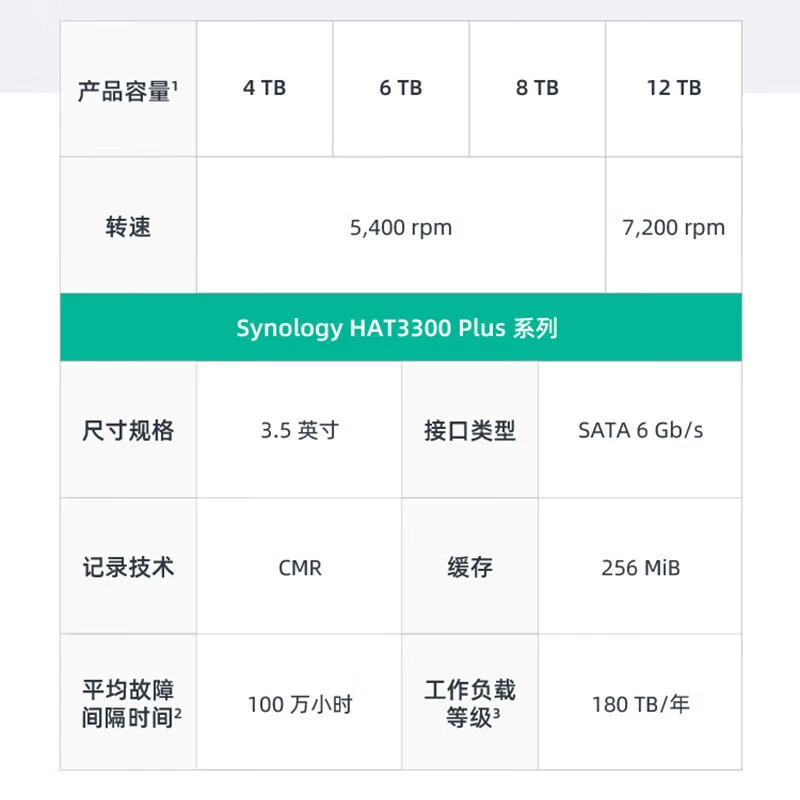Click the 256 MiB value
The image size is (800, 800).
coord(640,566)
